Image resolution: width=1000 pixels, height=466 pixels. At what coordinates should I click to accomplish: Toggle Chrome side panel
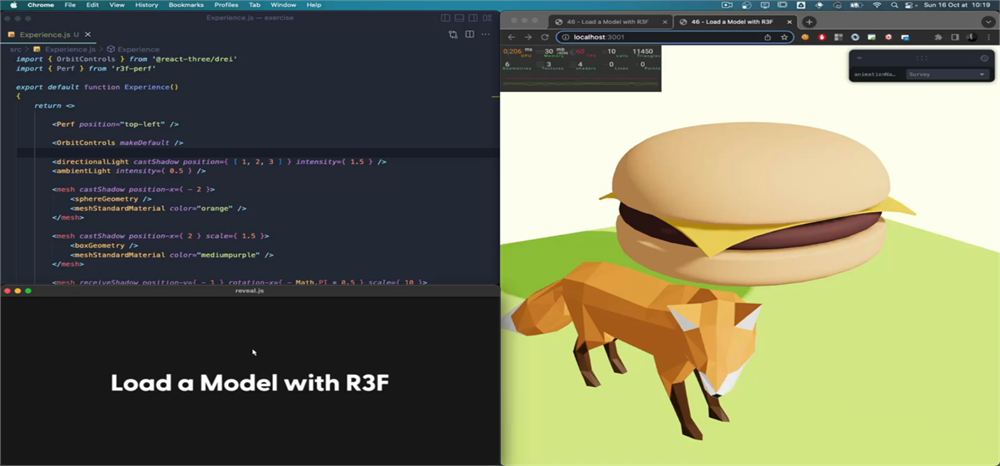955,37
